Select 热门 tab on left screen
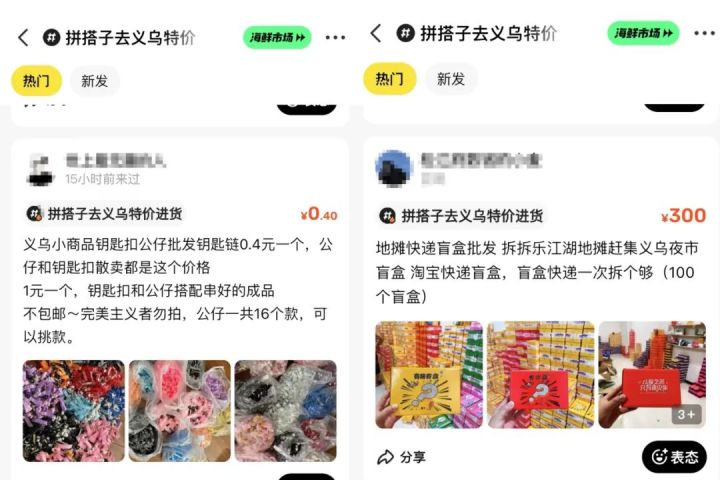720x480 pixels. [36, 81]
